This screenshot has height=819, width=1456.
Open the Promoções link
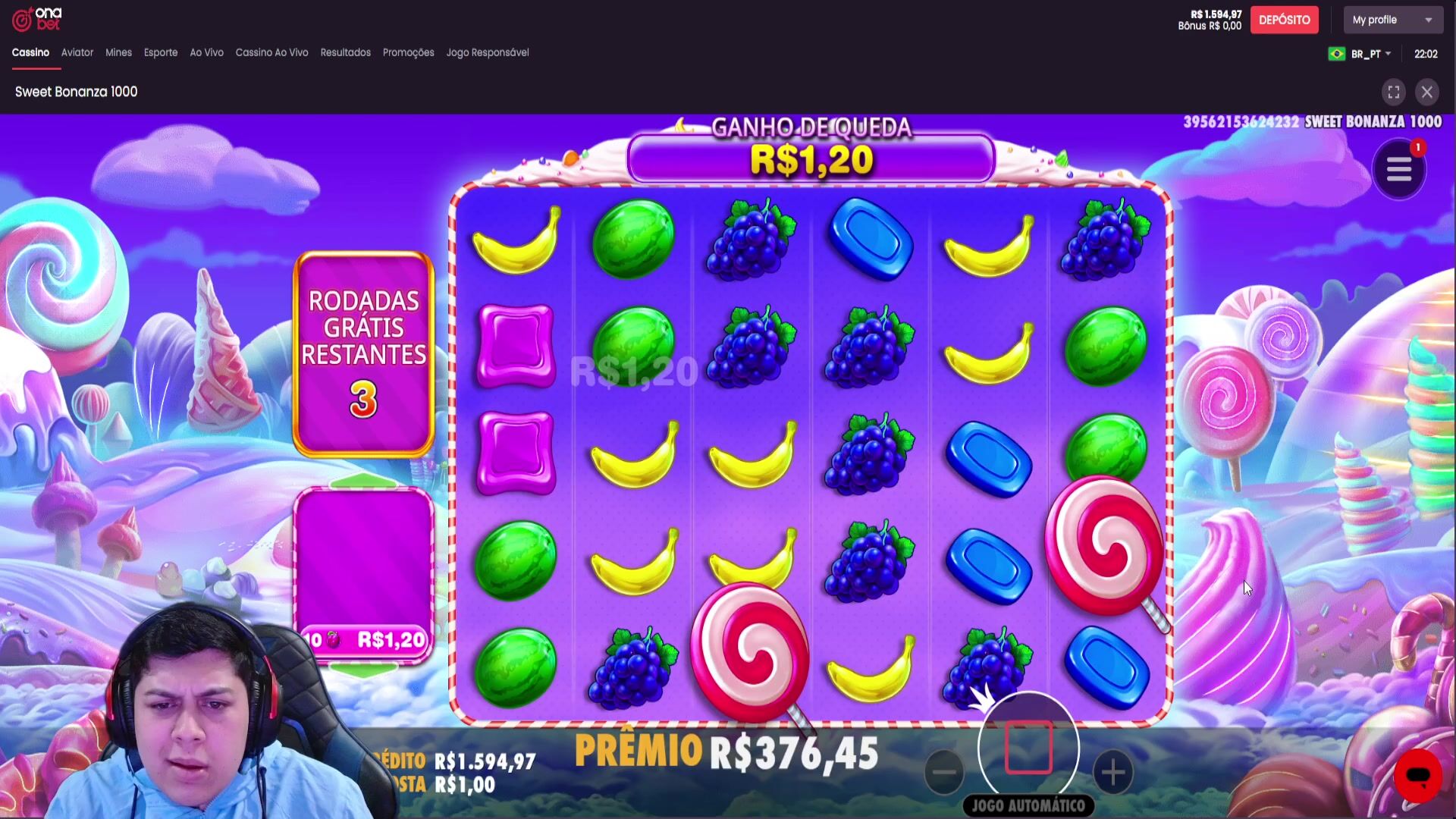[x=408, y=52]
